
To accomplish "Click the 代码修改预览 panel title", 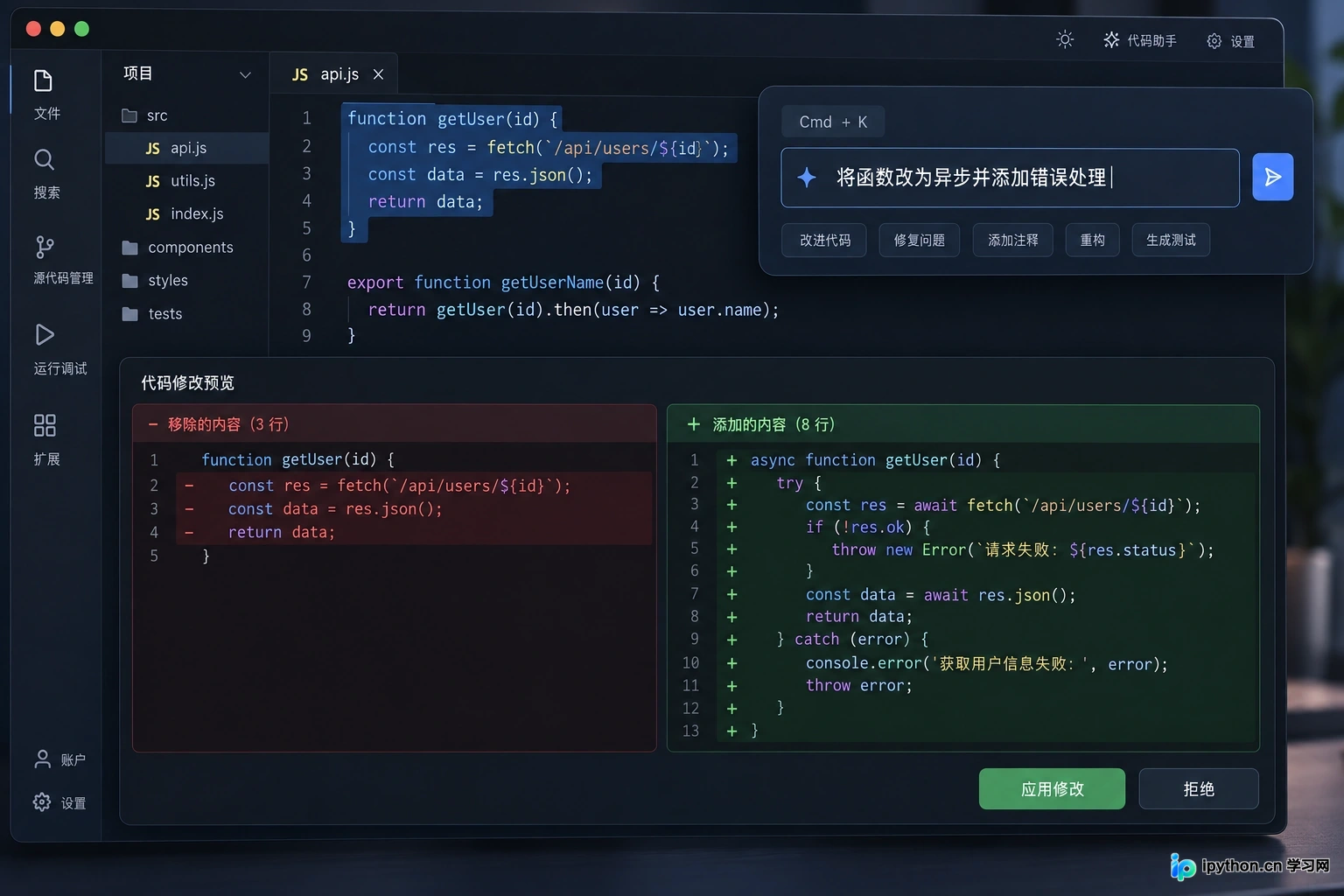I will (x=188, y=382).
